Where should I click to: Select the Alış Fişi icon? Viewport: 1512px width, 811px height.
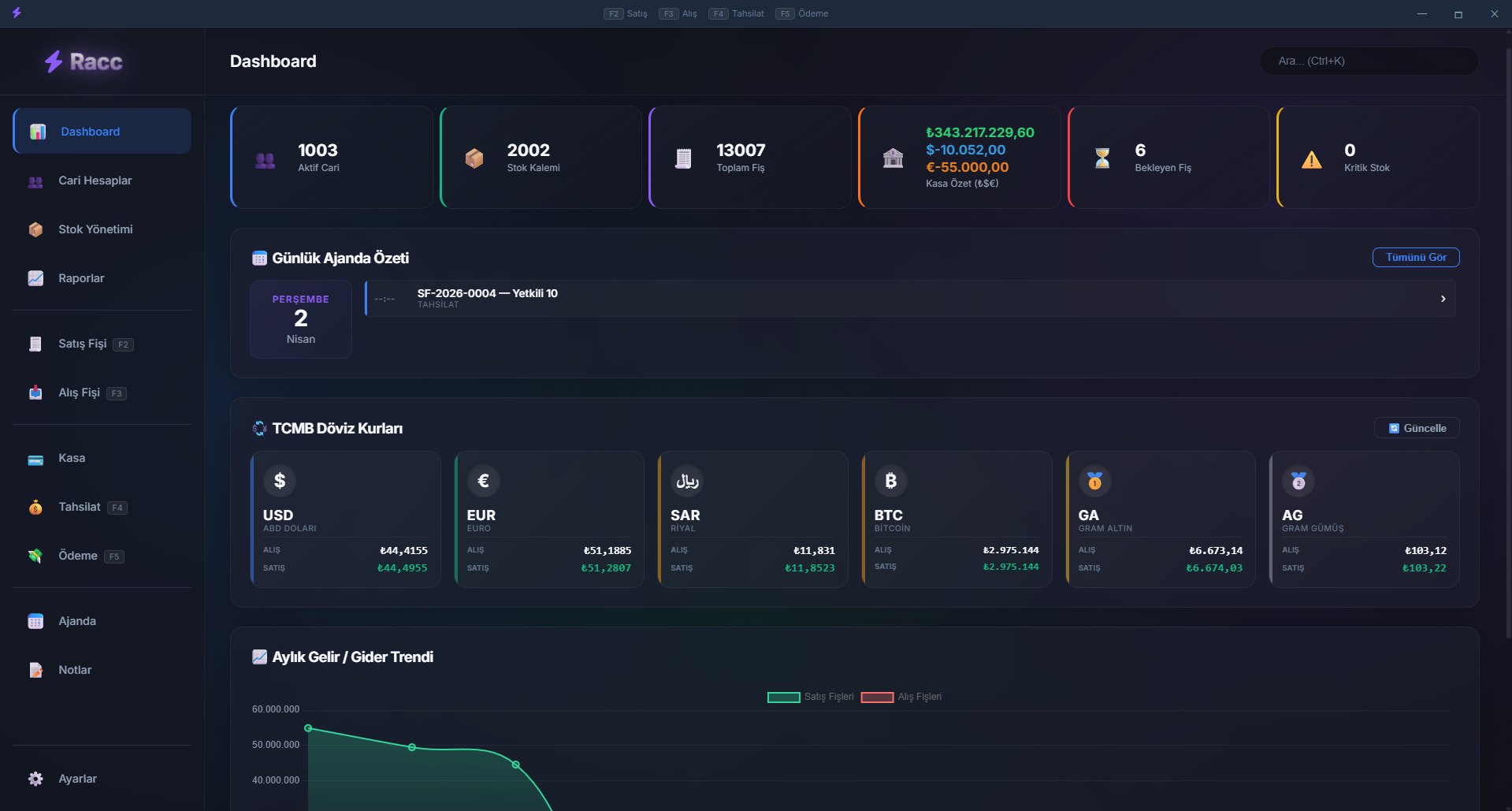(35, 392)
